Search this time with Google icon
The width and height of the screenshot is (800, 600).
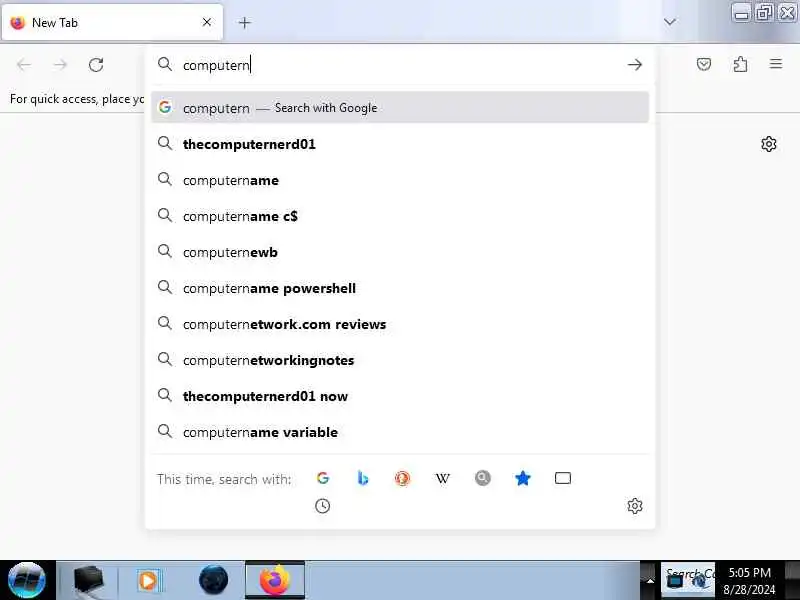322,478
